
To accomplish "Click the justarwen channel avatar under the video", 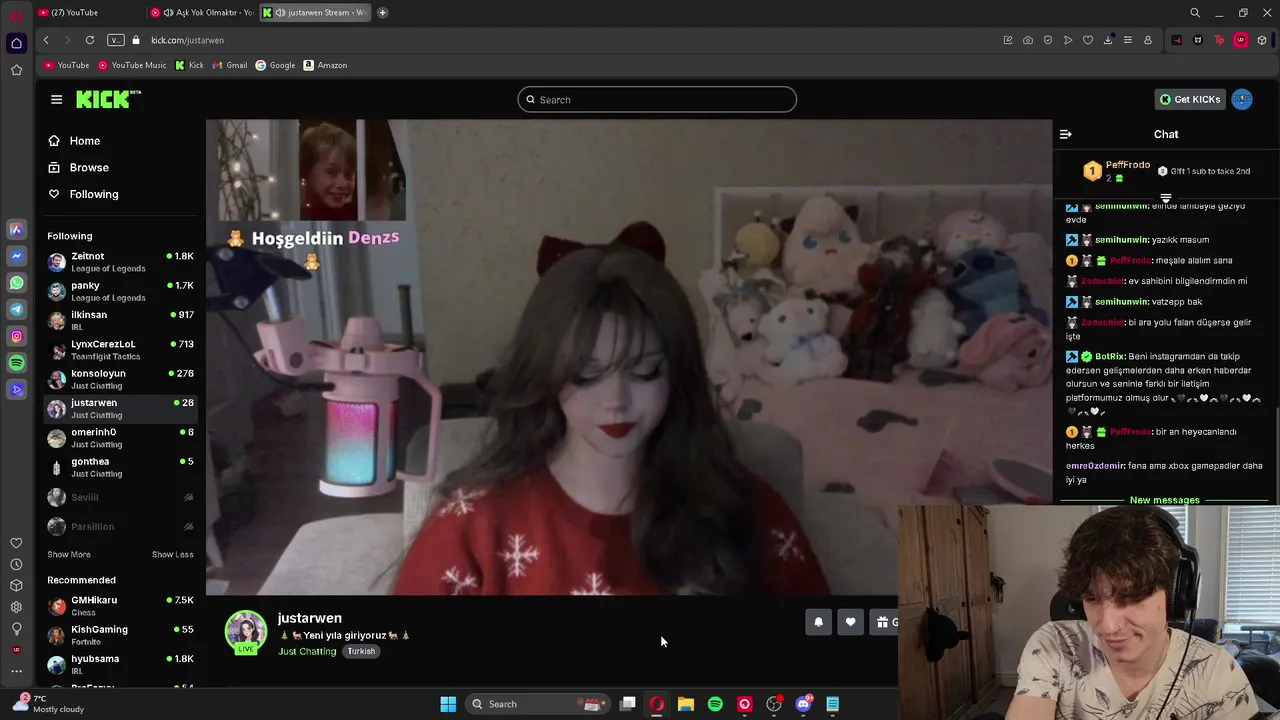I will coord(246,631).
